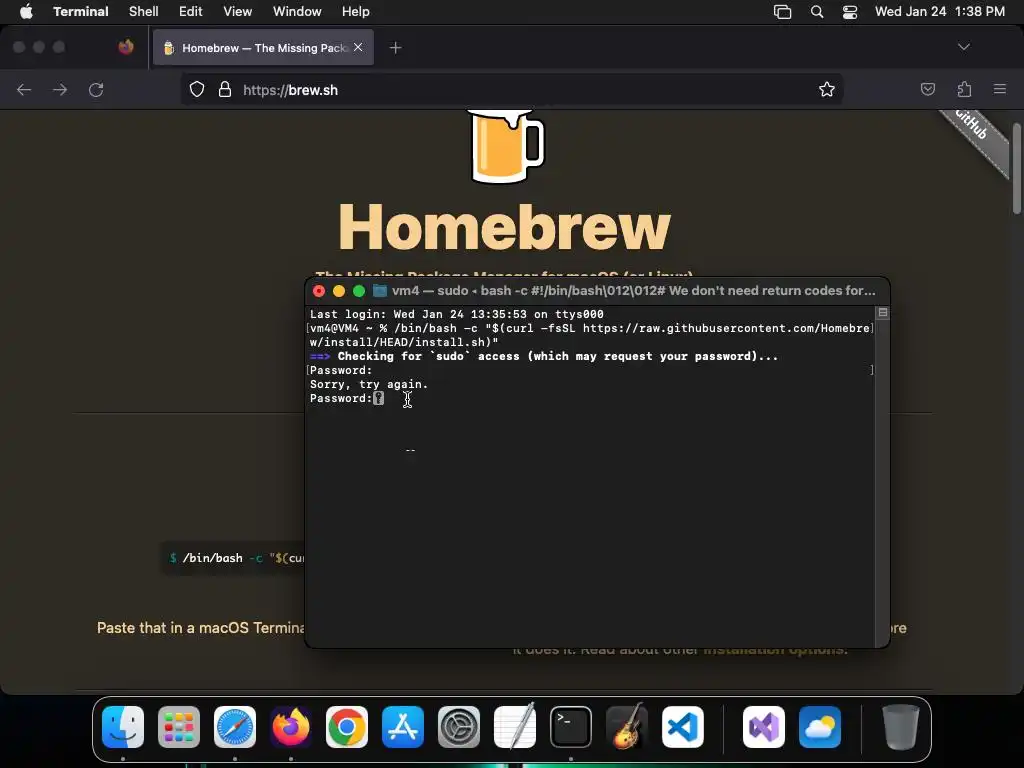The width and height of the screenshot is (1024, 768).
Task: Open Visual Studio from the Dock
Action: tap(764, 727)
